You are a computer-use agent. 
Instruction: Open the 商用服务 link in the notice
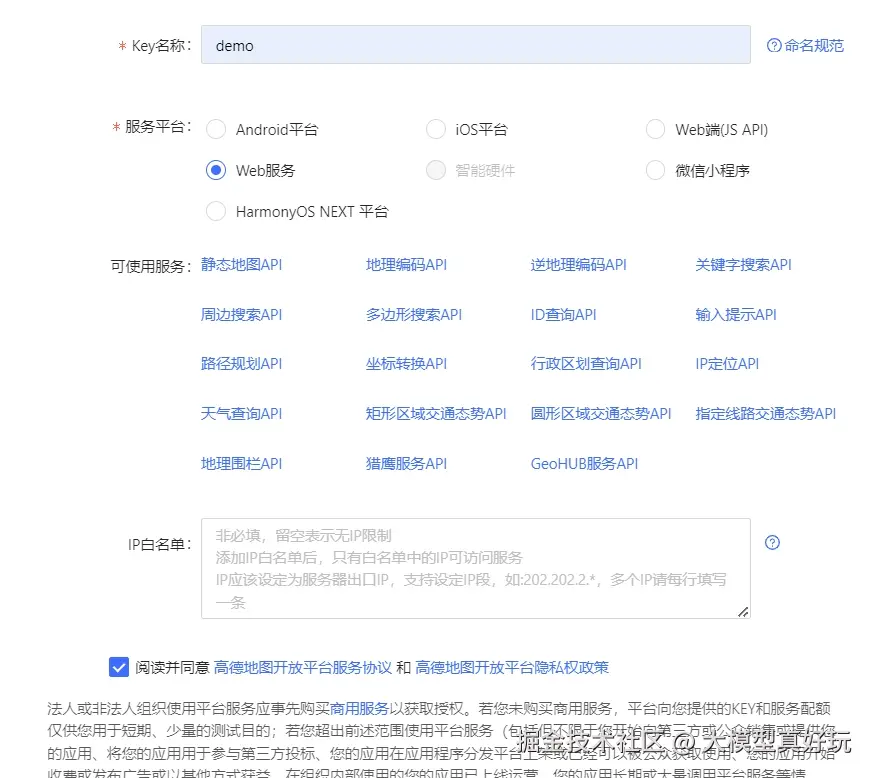point(360,708)
